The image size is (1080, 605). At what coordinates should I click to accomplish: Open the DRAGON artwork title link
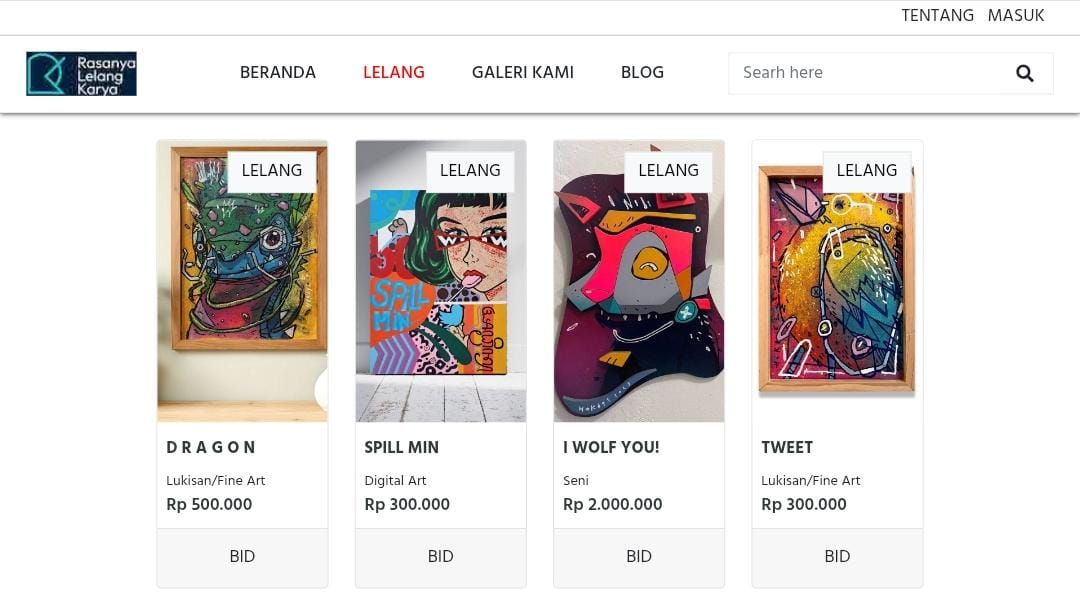(x=210, y=447)
